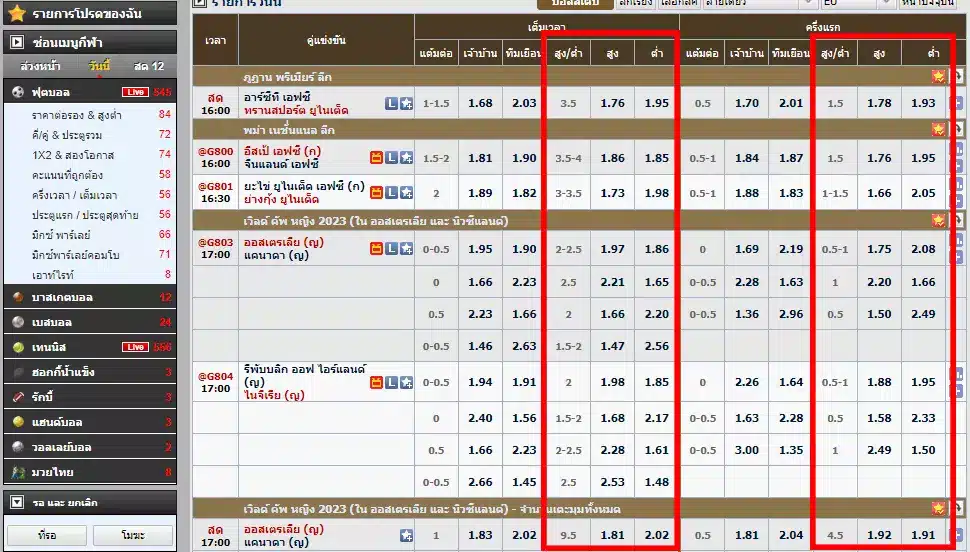
Task: Favorite the ออสเตรเลีย (ญ) corners match star
Action: click(x=406, y=535)
